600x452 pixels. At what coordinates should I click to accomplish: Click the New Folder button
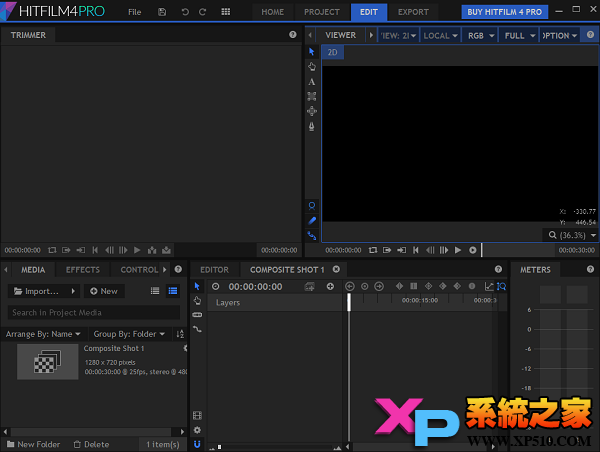click(34, 444)
